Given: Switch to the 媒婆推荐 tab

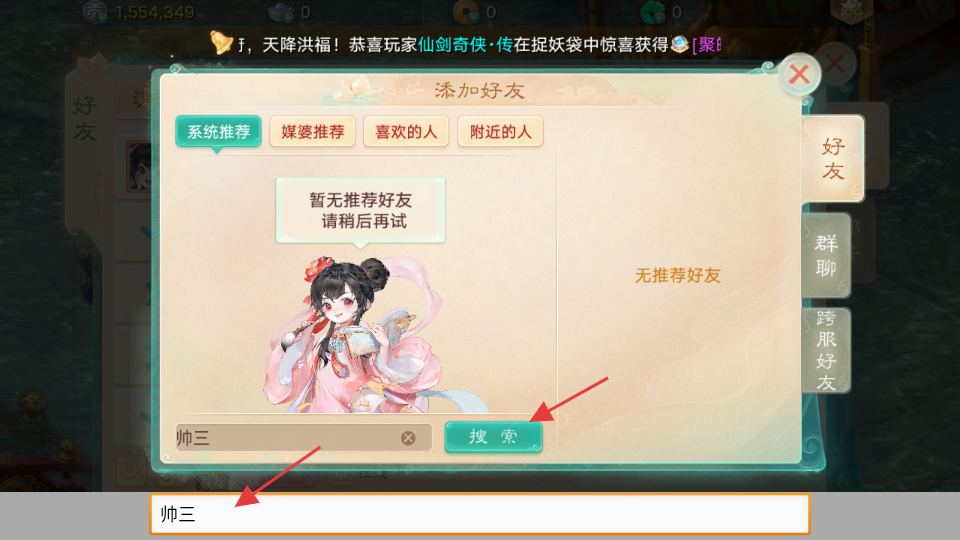Looking at the screenshot, I should pyautogui.click(x=313, y=132).
